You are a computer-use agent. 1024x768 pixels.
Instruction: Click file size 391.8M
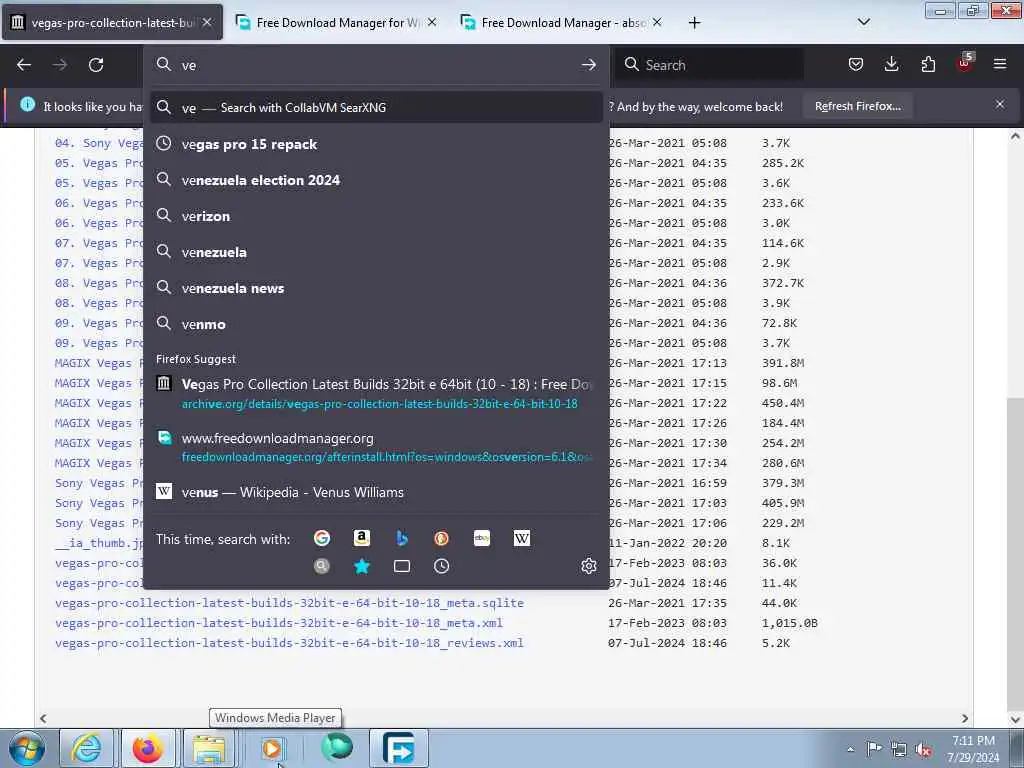click(x=783, y=363)
